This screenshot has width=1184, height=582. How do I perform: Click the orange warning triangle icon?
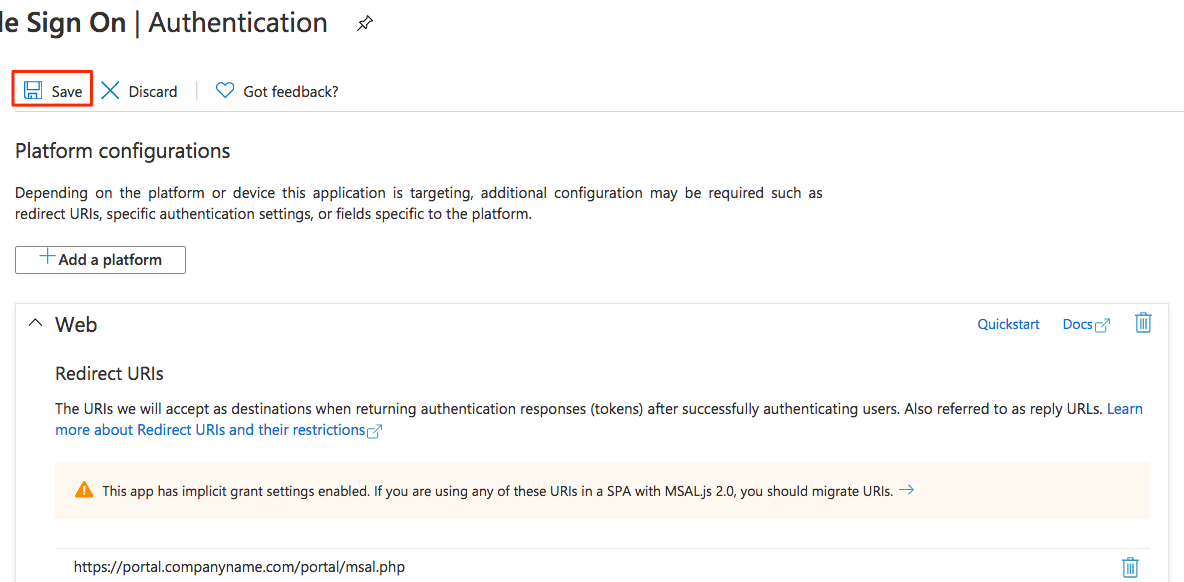click(84, 491)
